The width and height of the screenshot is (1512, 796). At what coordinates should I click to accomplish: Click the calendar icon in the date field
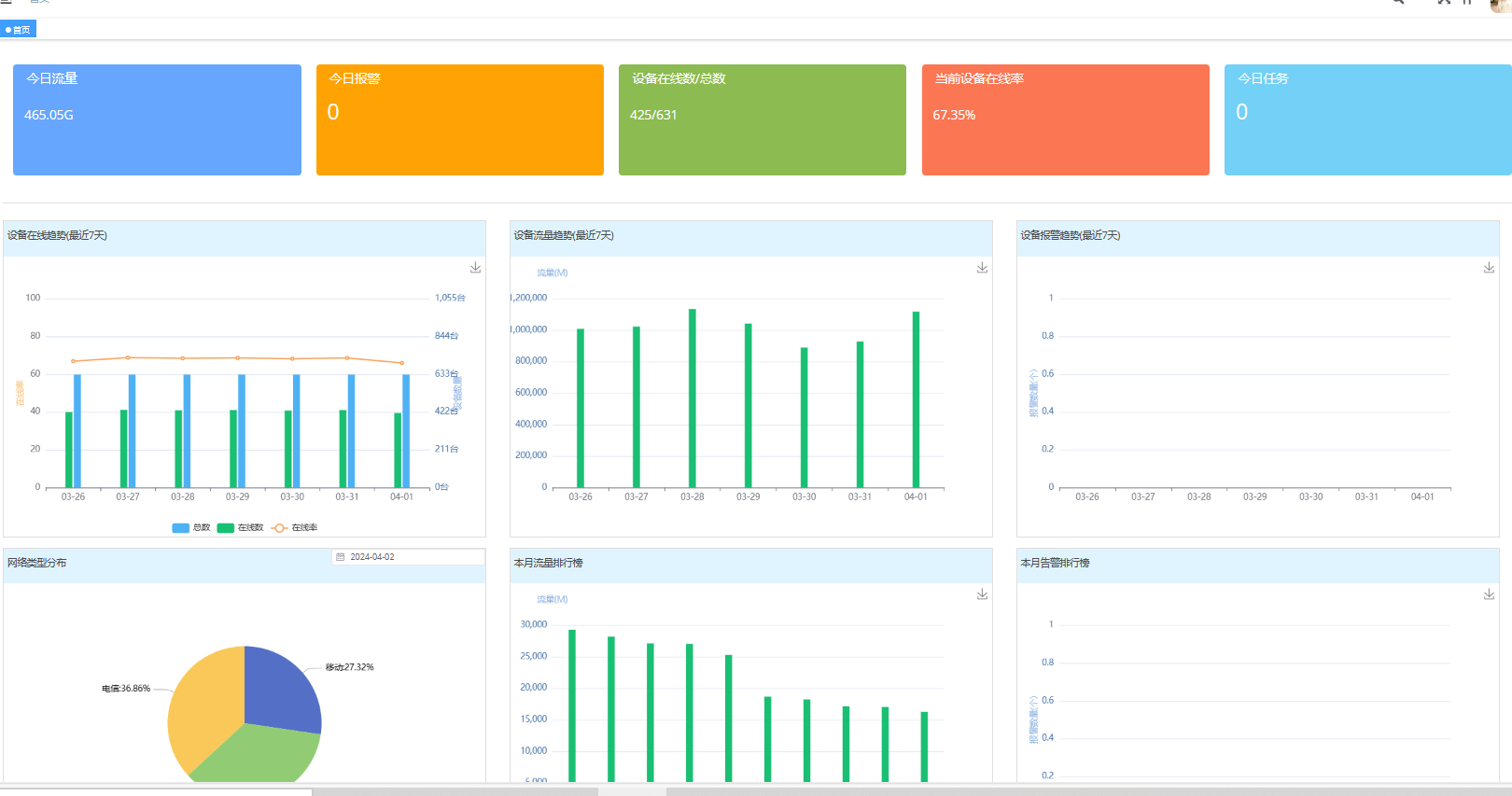[x=341, y=557]
